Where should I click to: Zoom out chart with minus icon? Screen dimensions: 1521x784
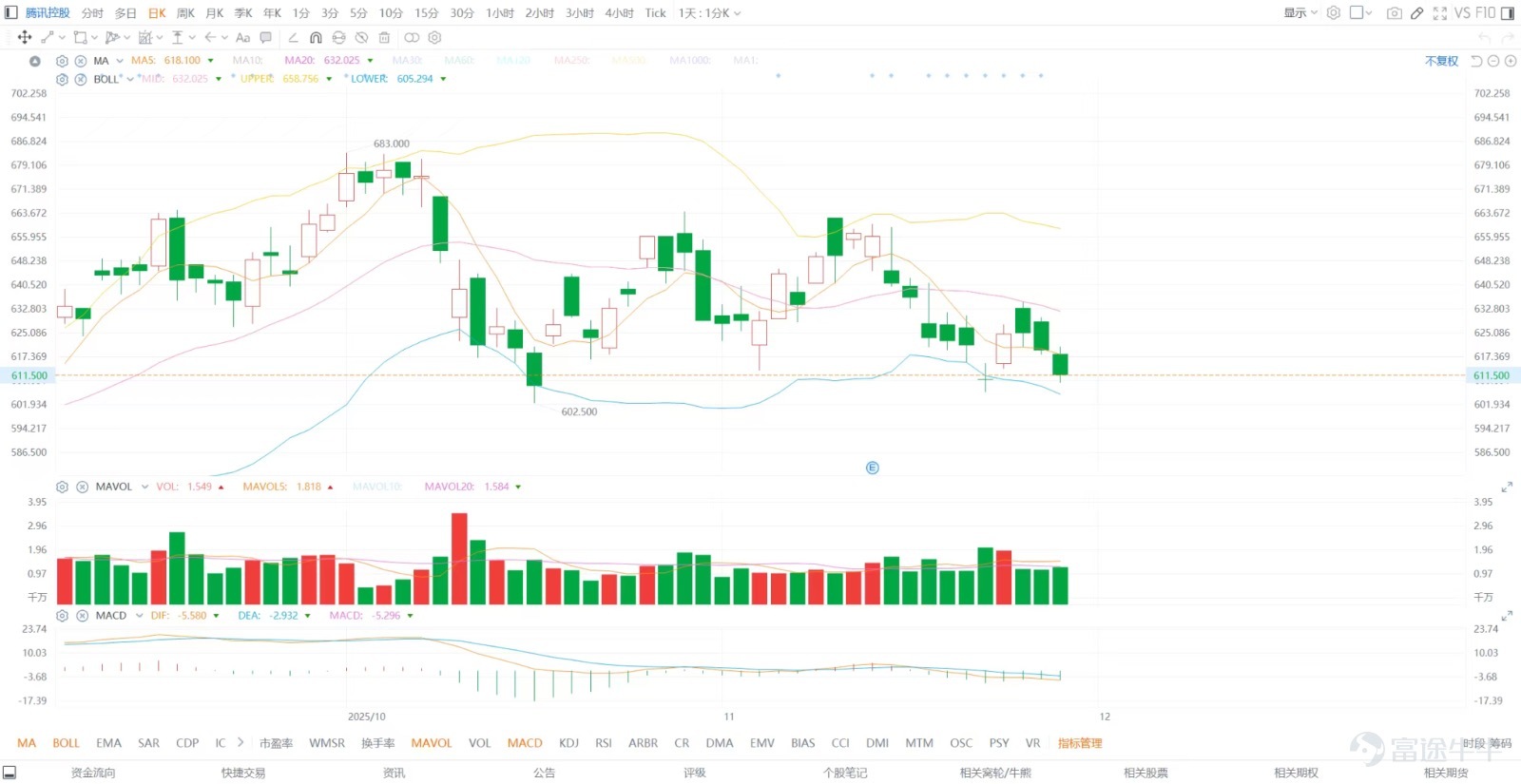1493,61
